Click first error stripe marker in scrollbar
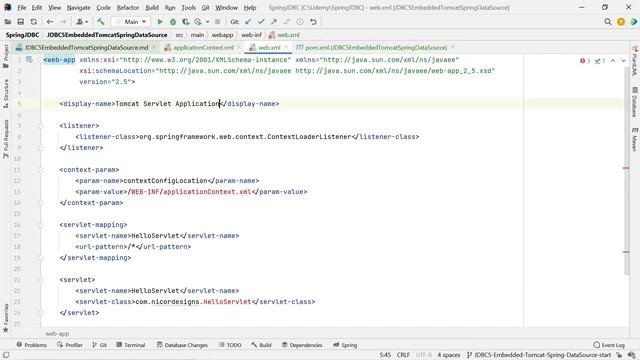This screenshot has height=360, width=640. click(x=626, y=168)
